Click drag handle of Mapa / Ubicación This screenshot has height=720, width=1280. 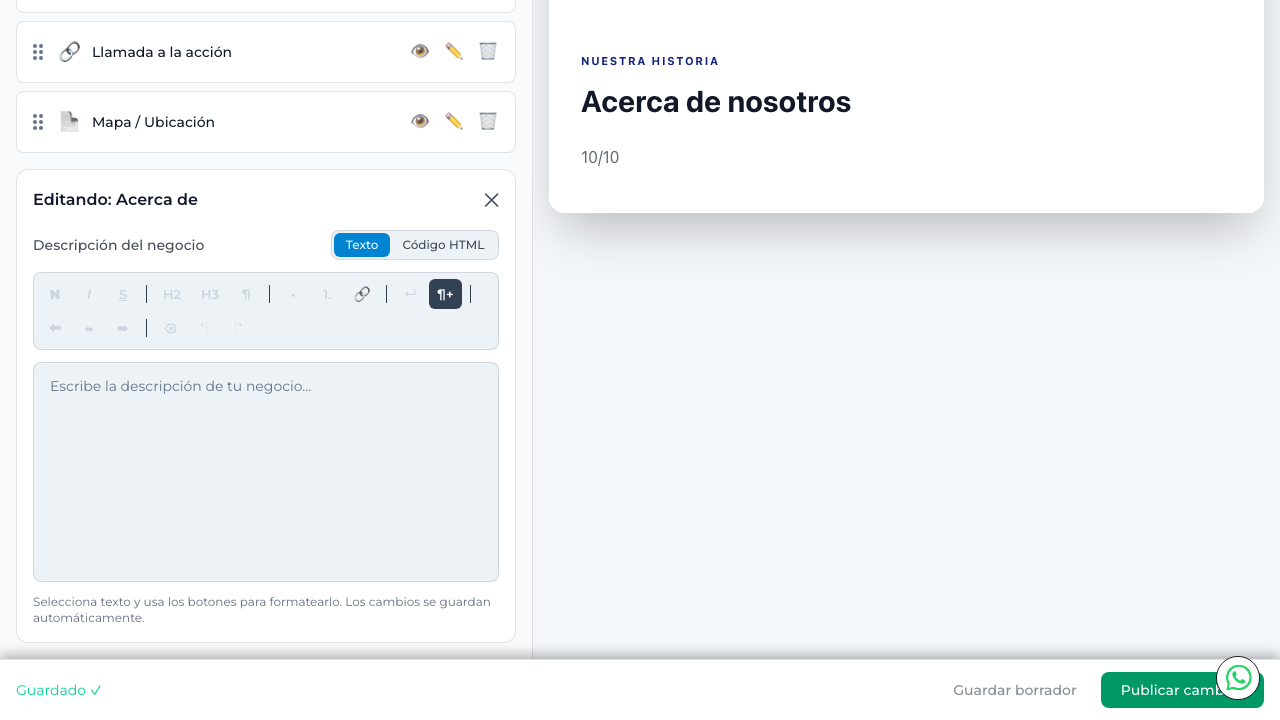pos(38,122)
